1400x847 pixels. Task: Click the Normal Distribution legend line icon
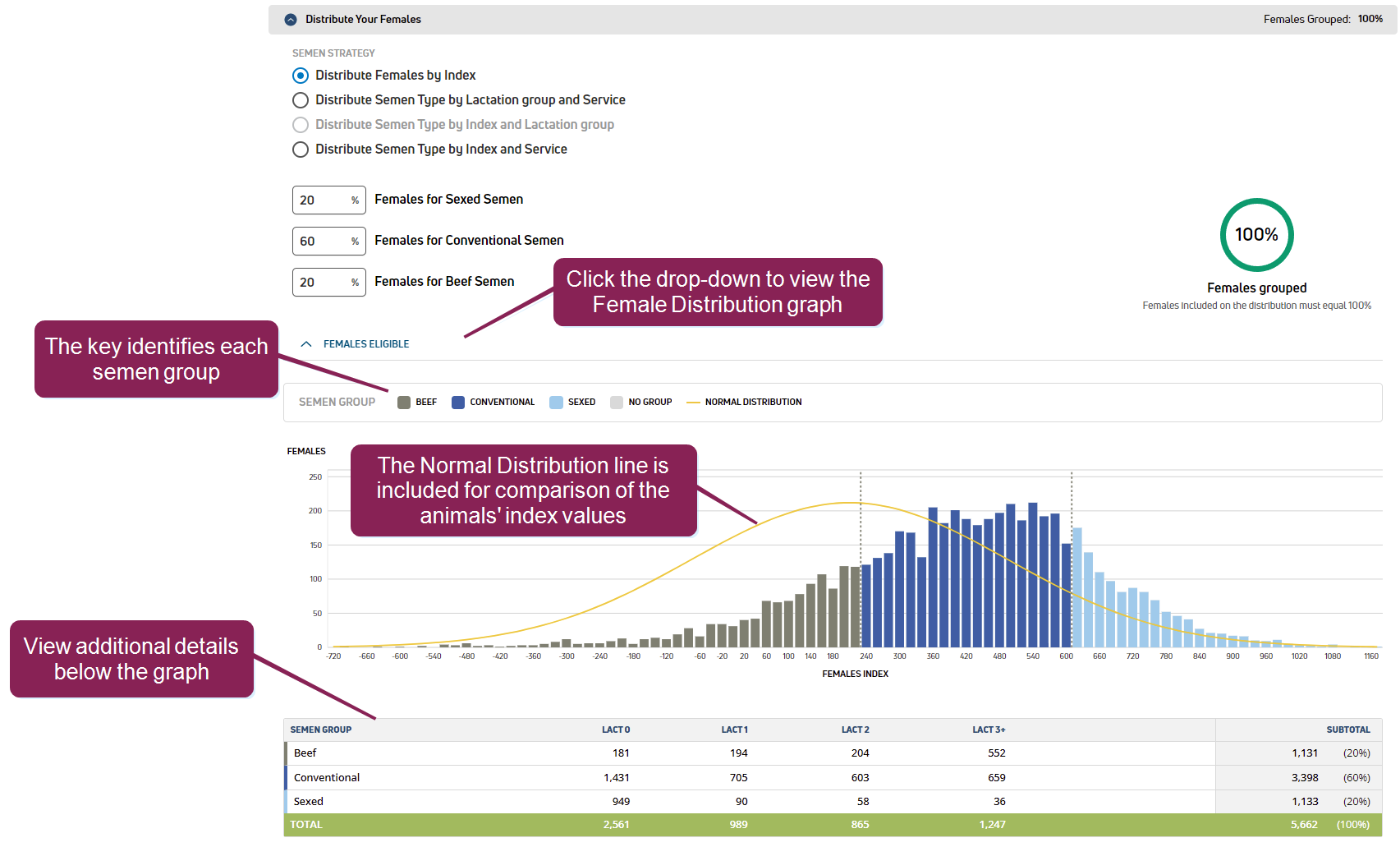tap(693, 403)
